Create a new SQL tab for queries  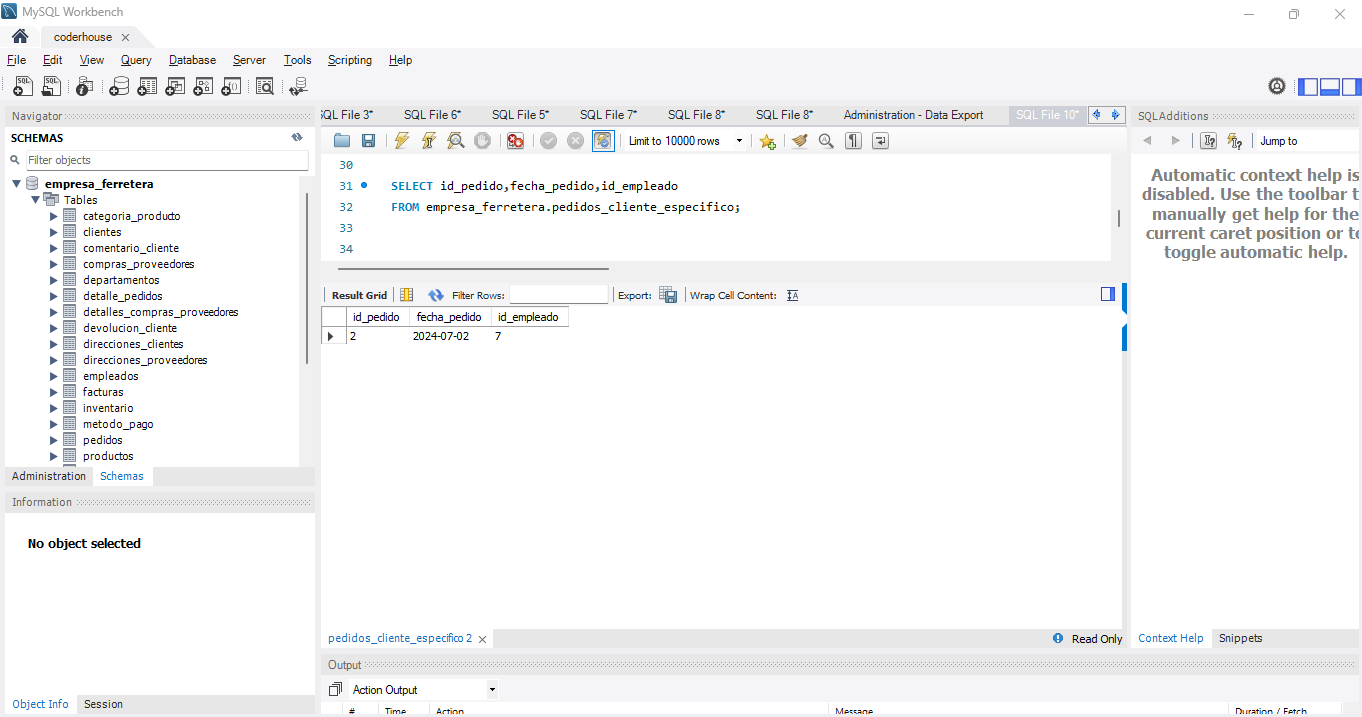point(23,87)
